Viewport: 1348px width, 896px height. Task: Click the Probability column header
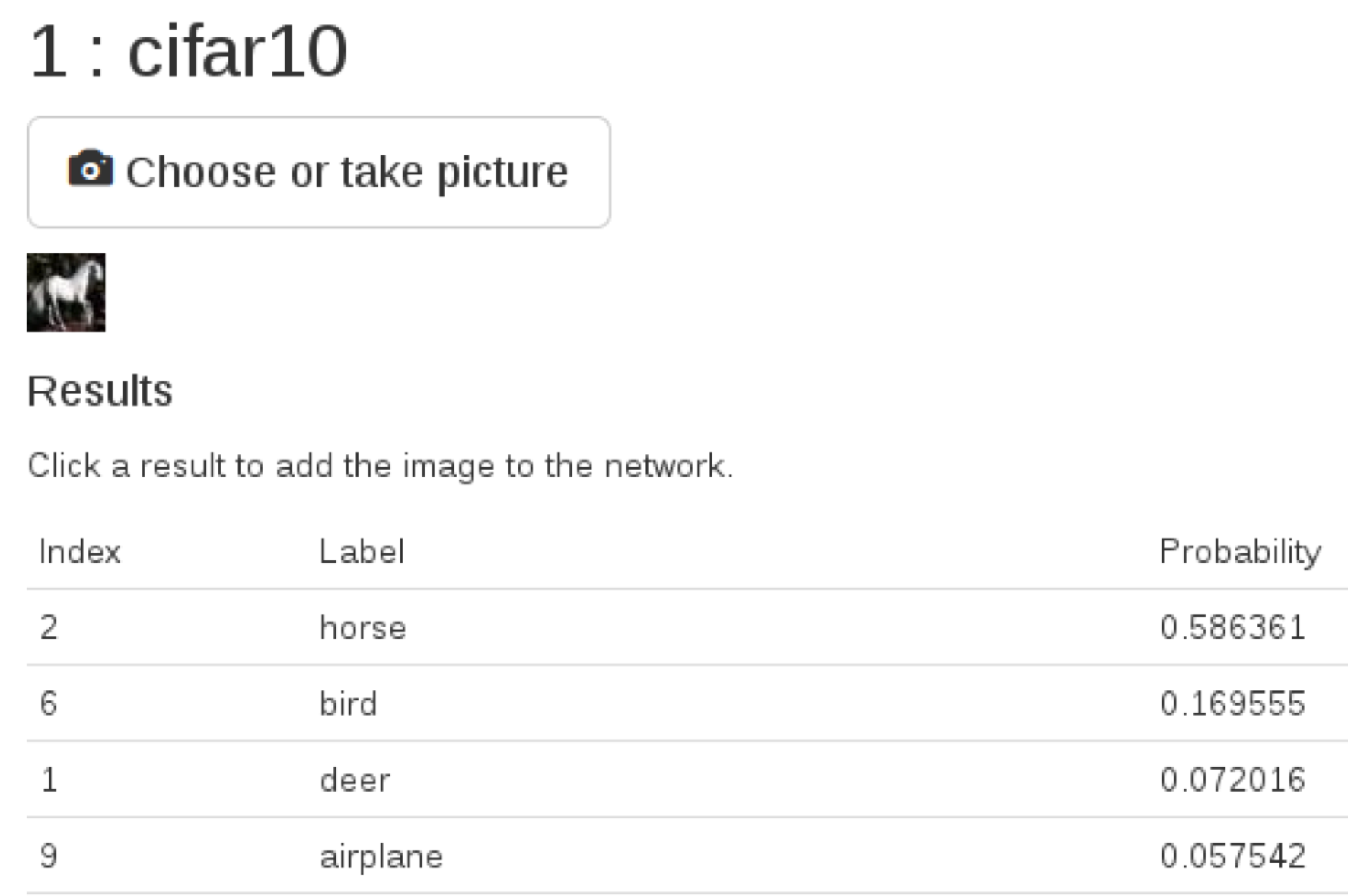click(1240, 552)
